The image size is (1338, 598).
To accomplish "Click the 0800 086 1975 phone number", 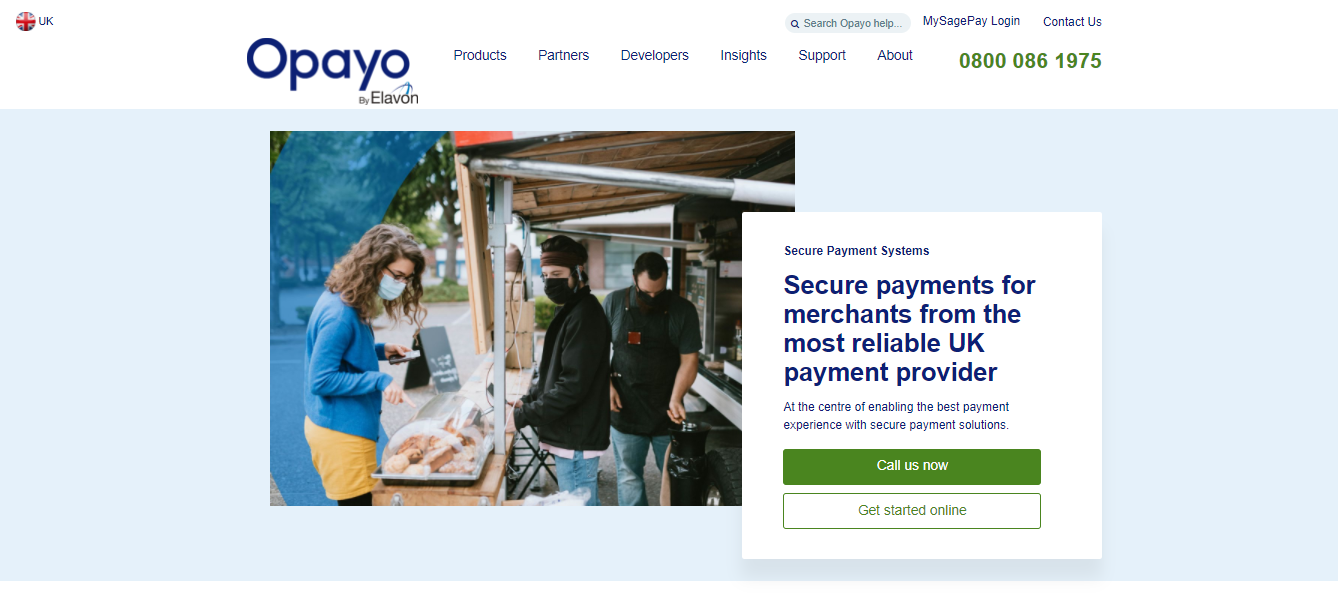I will [1030, 61].
